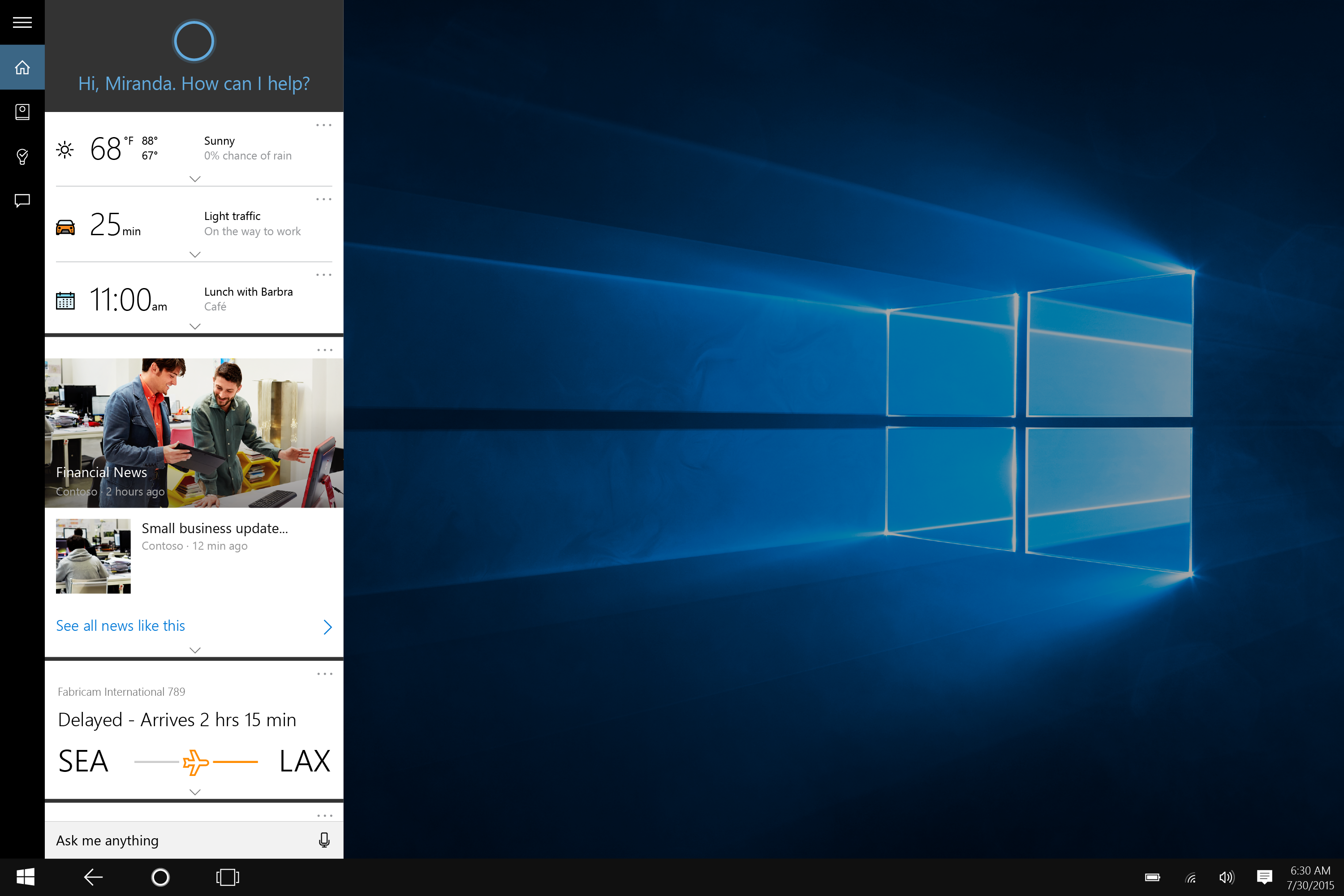Image resolution: width=1344 pixels, height=896 pixels.
Task: Open the Reminders icon in Cortana sidebar
Action: pyautogui.click(x=22, y=156)
